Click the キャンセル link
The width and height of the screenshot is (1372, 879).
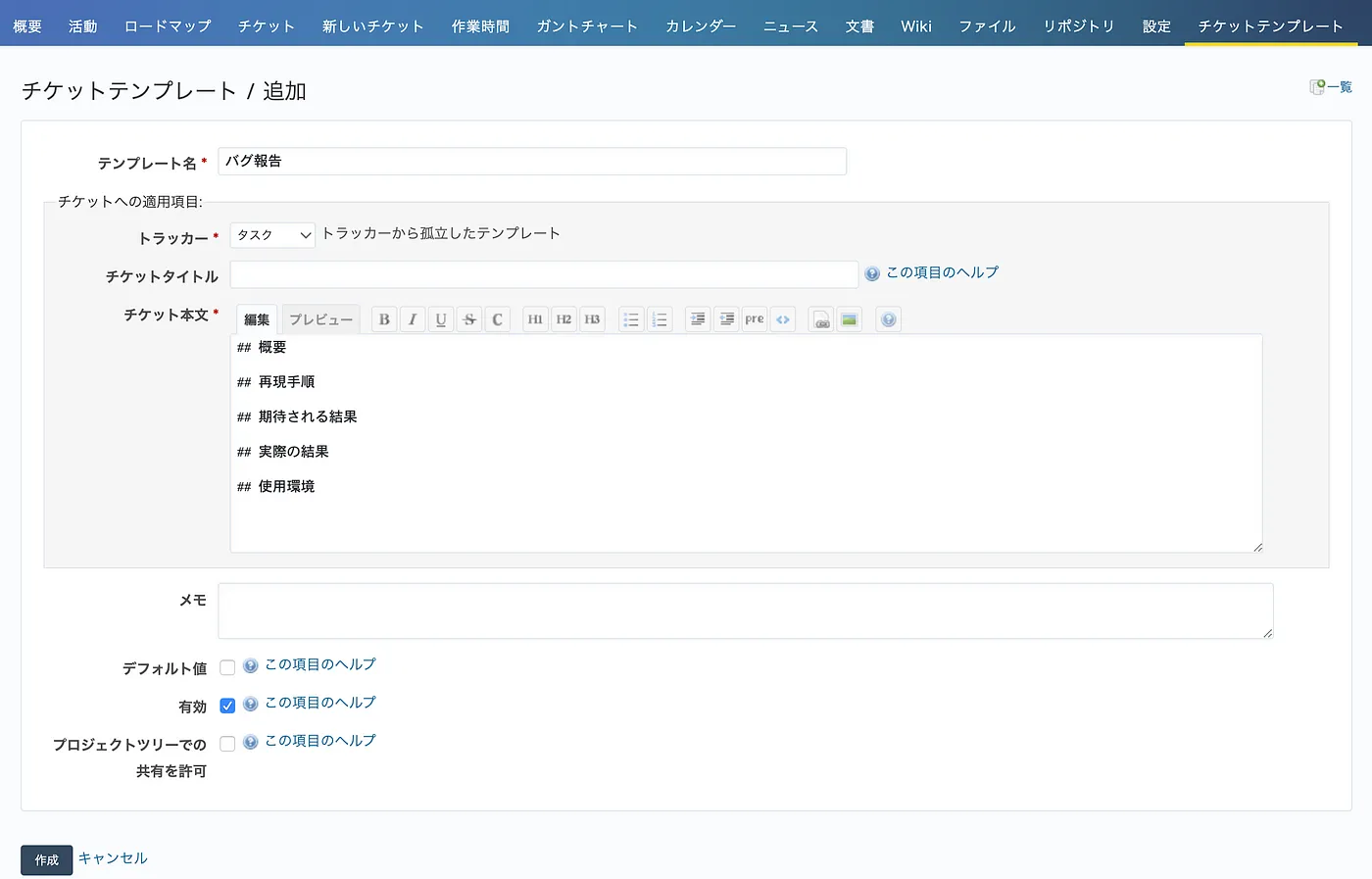click(113, 858)
